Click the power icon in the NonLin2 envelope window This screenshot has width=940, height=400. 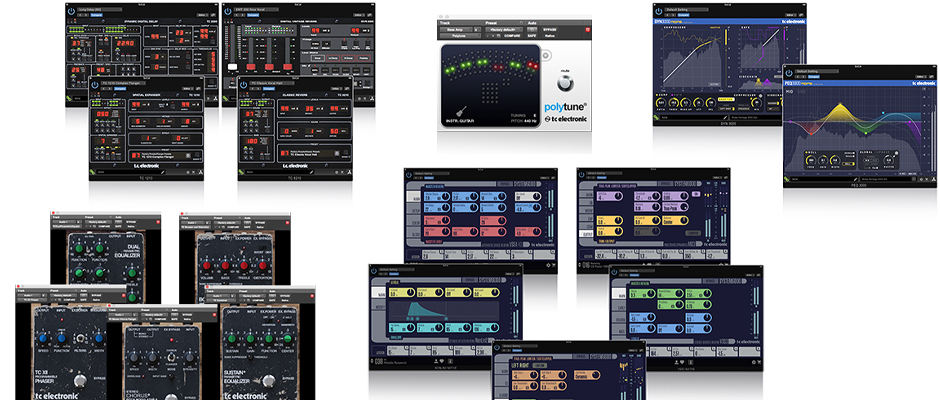375,270
